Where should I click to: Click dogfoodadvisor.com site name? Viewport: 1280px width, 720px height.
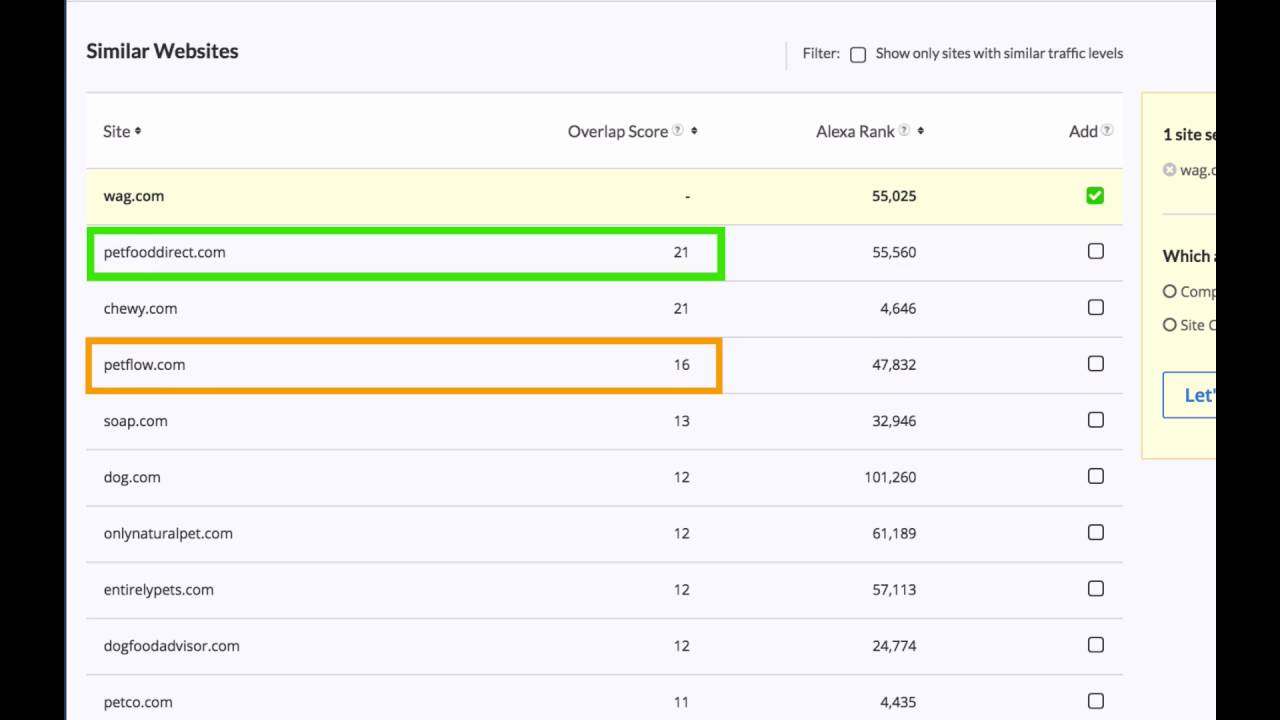tap(171, 645)
